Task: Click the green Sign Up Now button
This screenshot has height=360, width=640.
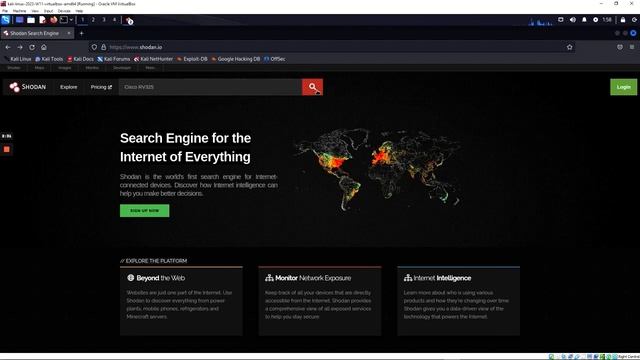Action: pyautogui.click(x=144, y=211)
